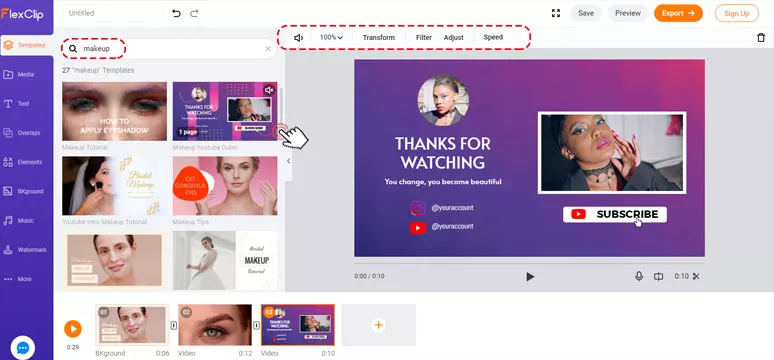Open the Templates sidebar tab
The height and width of the screenshot is (360, 774).
click(x=26, y=45)
